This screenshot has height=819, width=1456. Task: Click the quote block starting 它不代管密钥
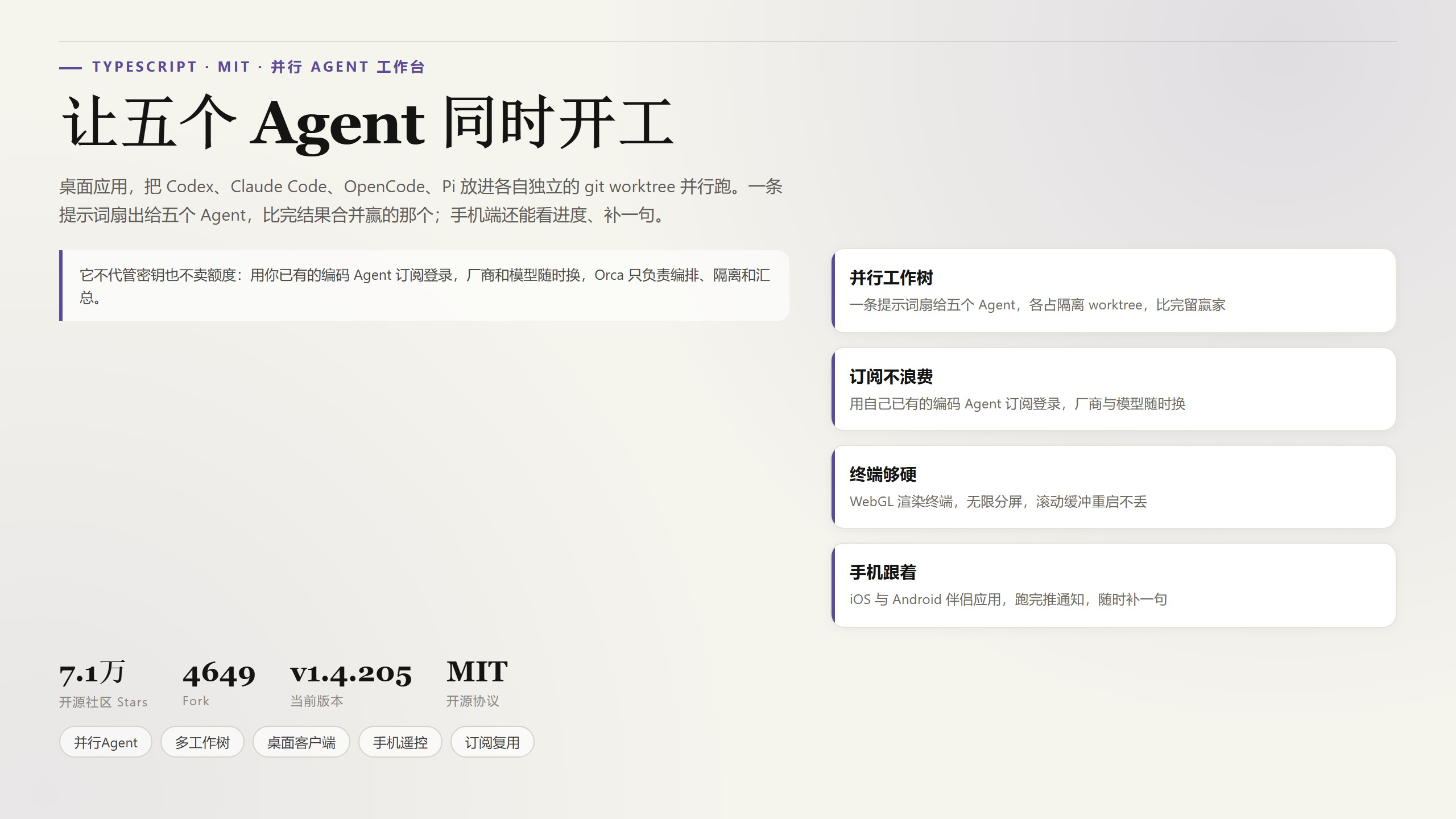point(424,286)
